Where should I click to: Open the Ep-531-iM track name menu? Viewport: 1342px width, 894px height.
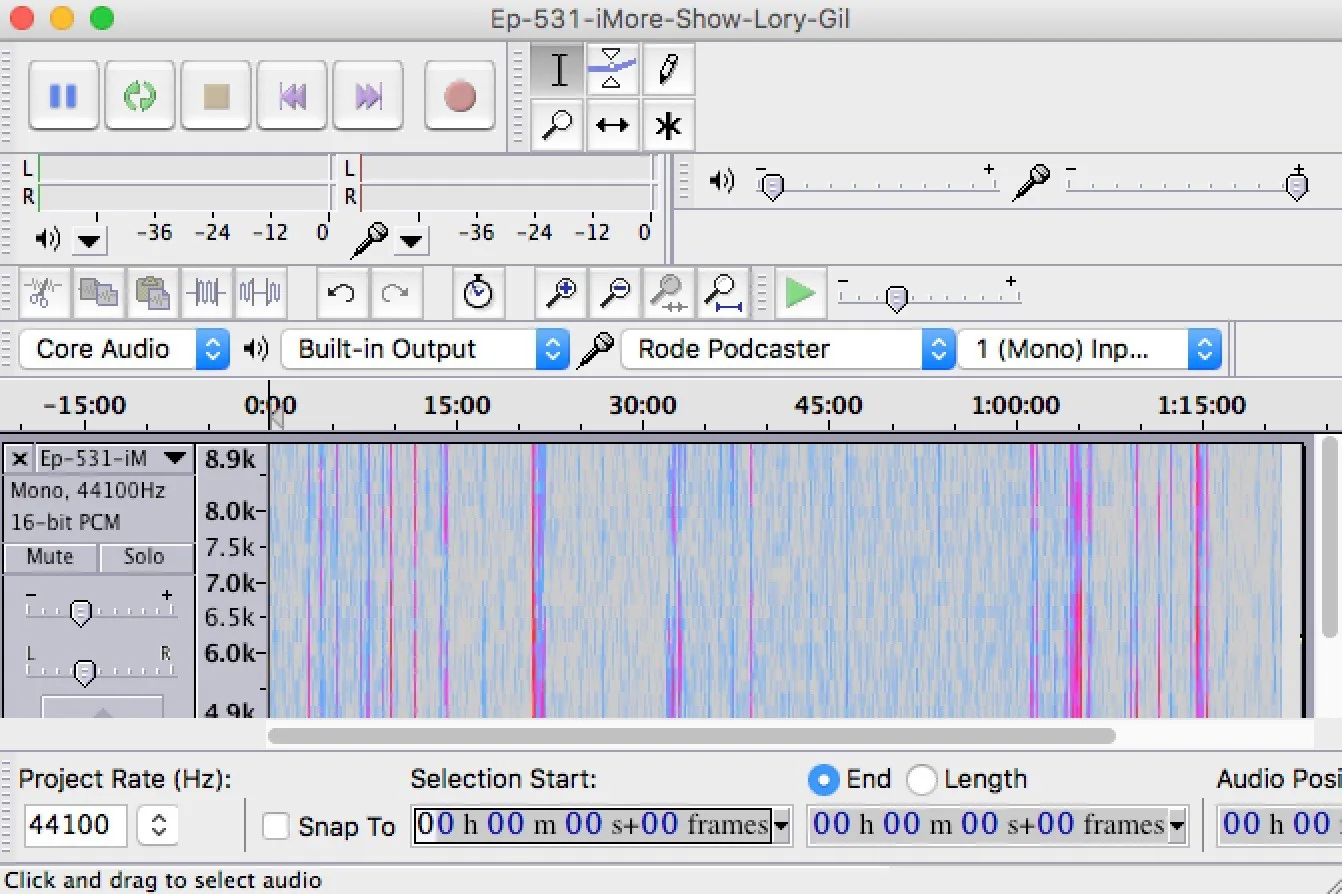pos(113,459)
